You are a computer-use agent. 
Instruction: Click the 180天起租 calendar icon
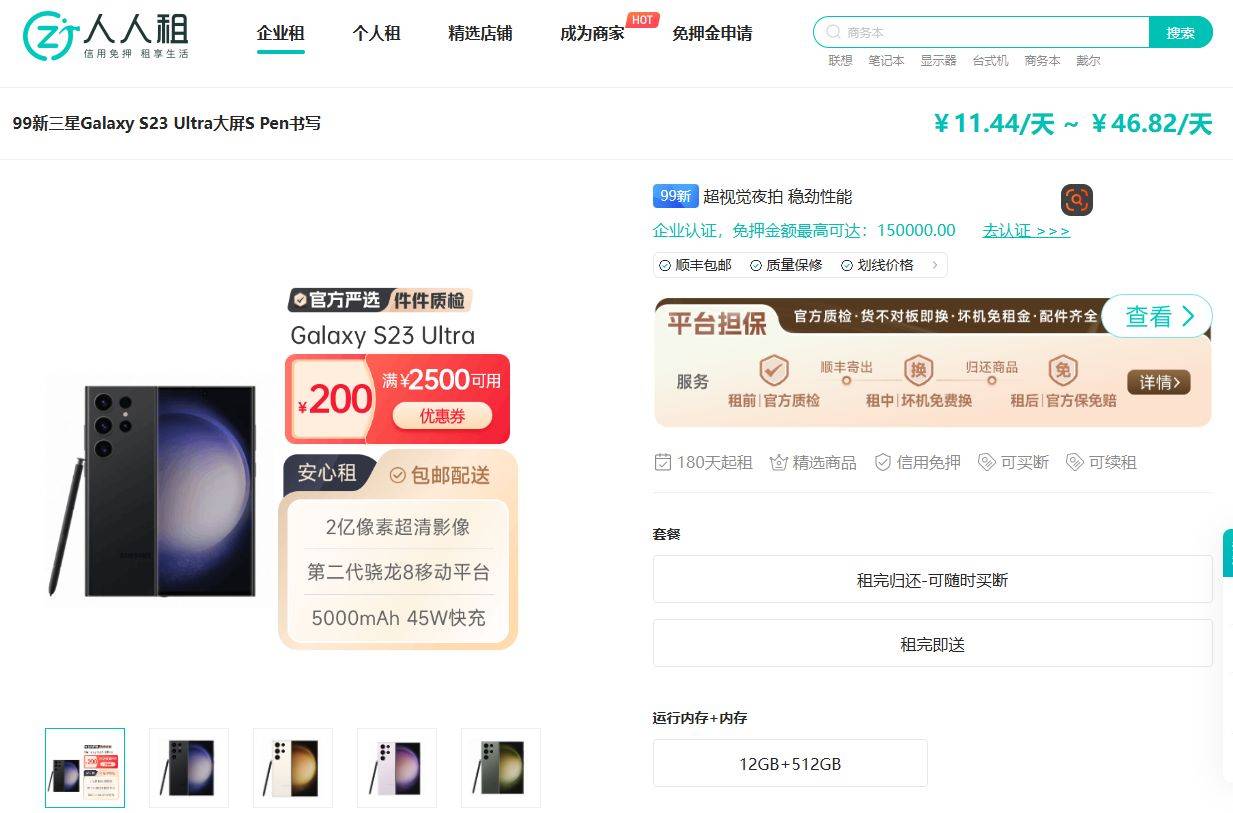662,462
